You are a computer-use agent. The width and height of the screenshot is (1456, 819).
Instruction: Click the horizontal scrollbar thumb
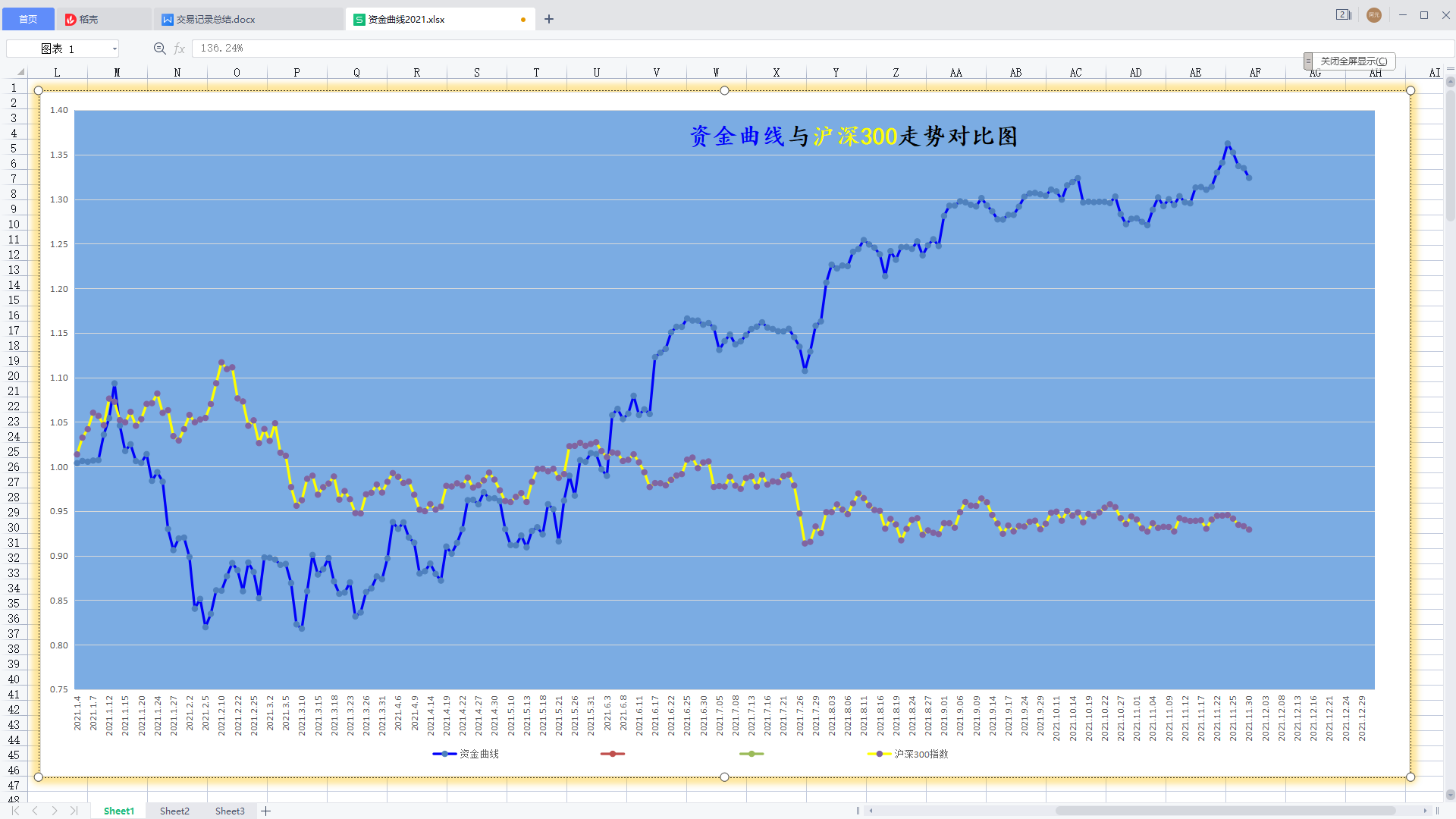(x=1225, y=811)
